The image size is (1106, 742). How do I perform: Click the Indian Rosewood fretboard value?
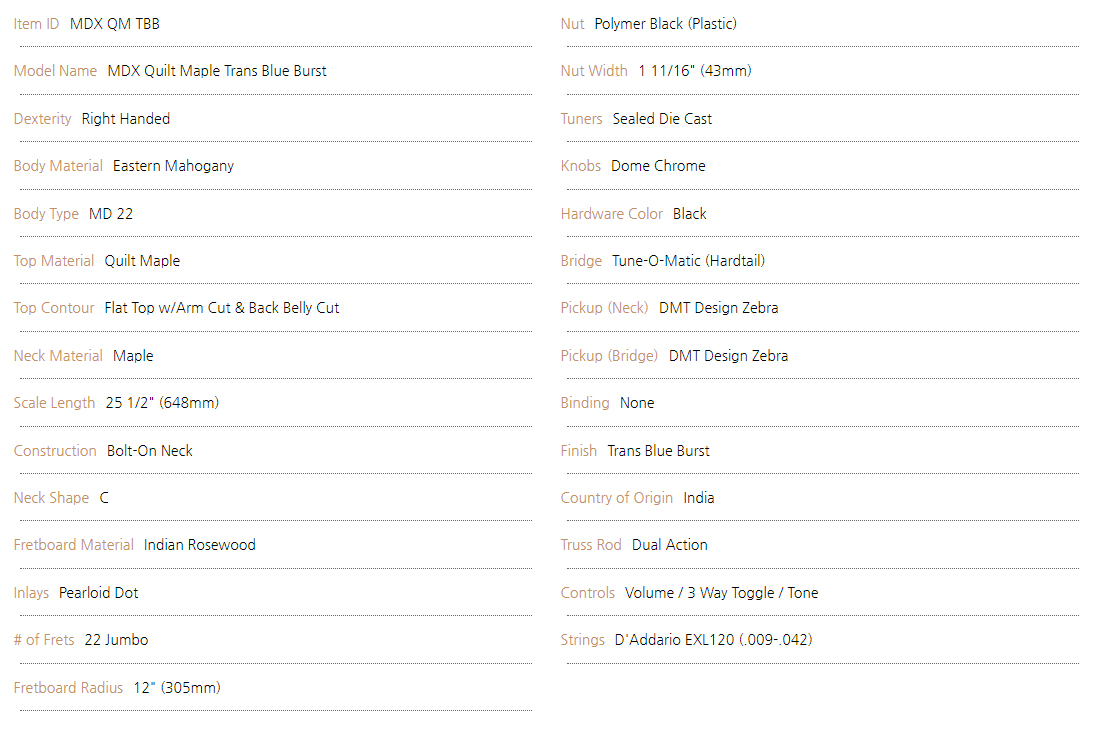[x=200, y=545]
